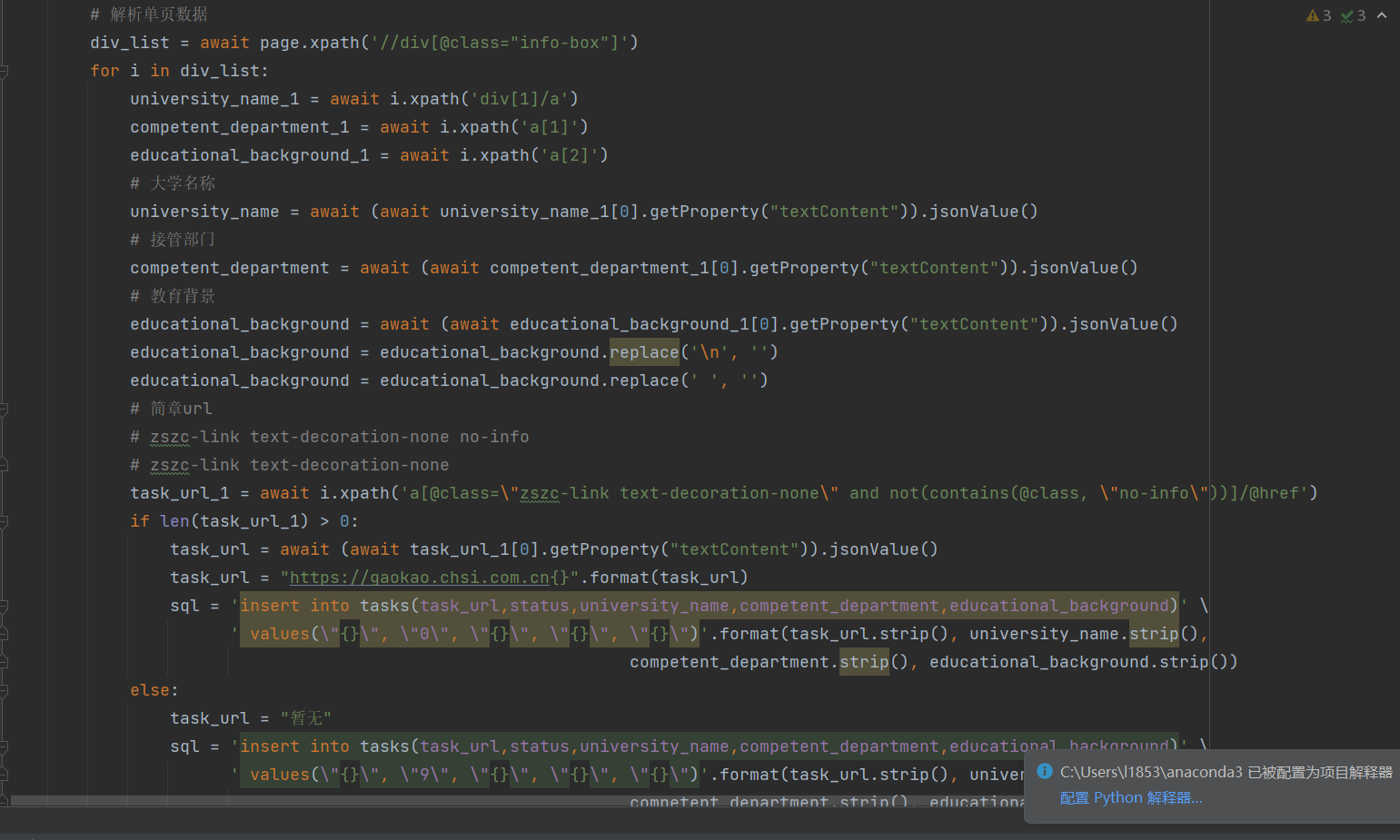The height and width of the screenshot is (840, 1400).
Task: Fold the comment block starting at '# 简章url'
Action: [4, 409]
